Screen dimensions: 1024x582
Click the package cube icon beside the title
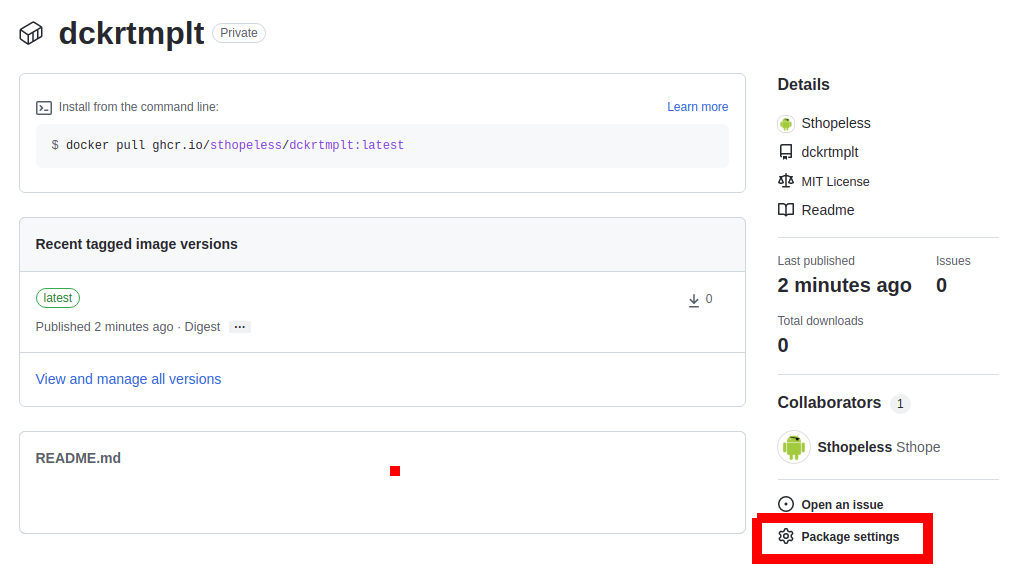point(31,33)
